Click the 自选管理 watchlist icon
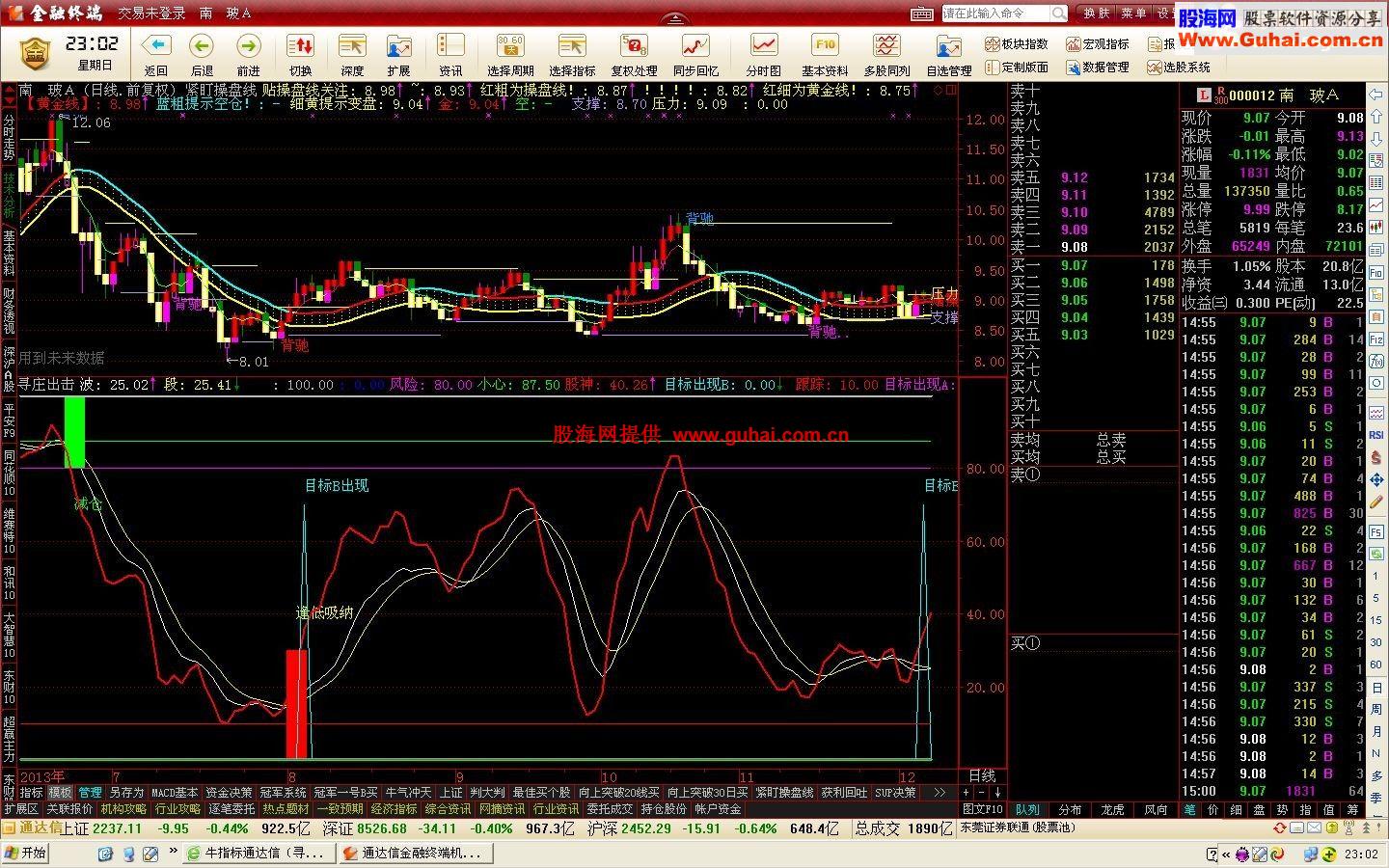 coord(948,46)
